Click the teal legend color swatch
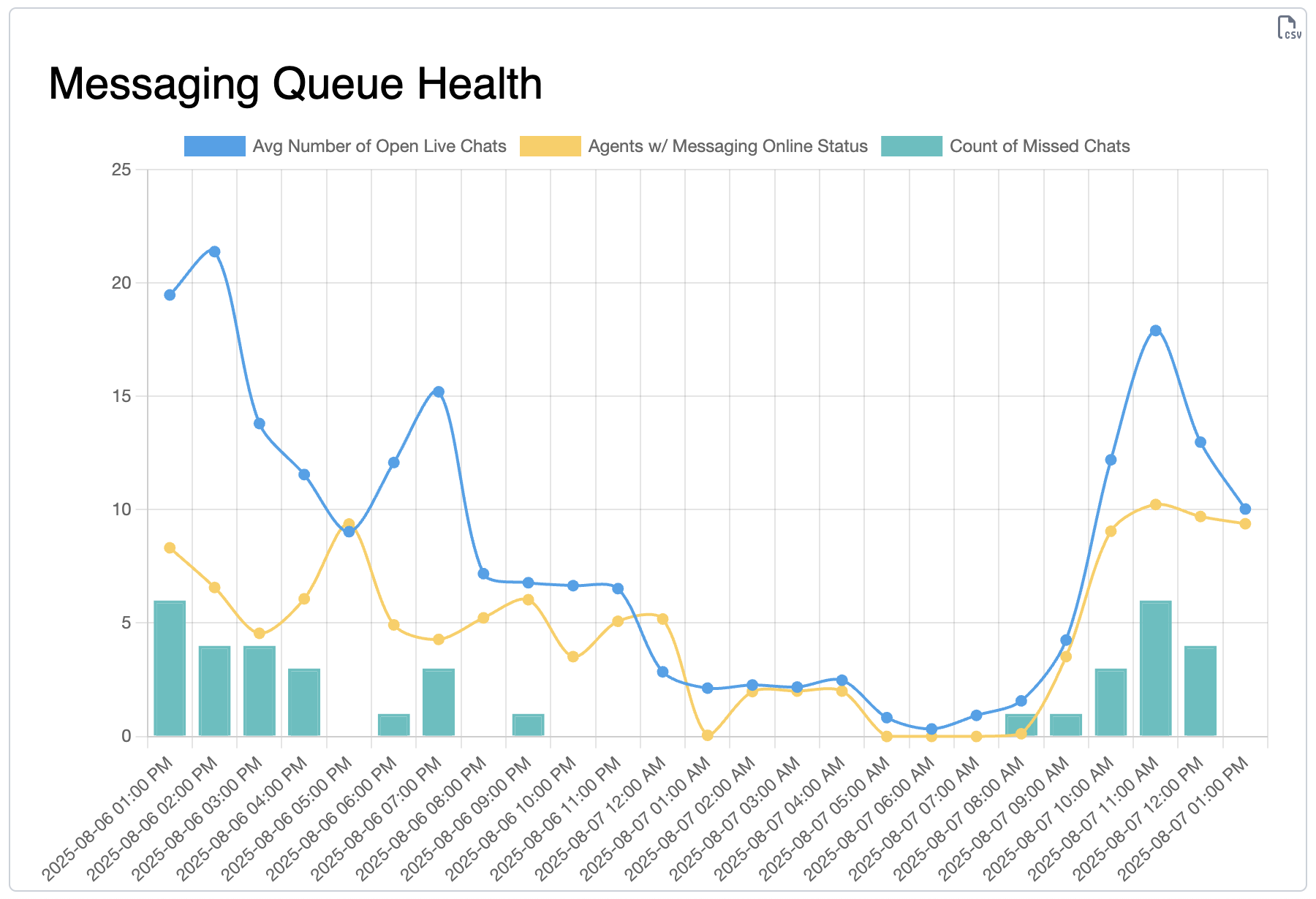 pos(912,145)
